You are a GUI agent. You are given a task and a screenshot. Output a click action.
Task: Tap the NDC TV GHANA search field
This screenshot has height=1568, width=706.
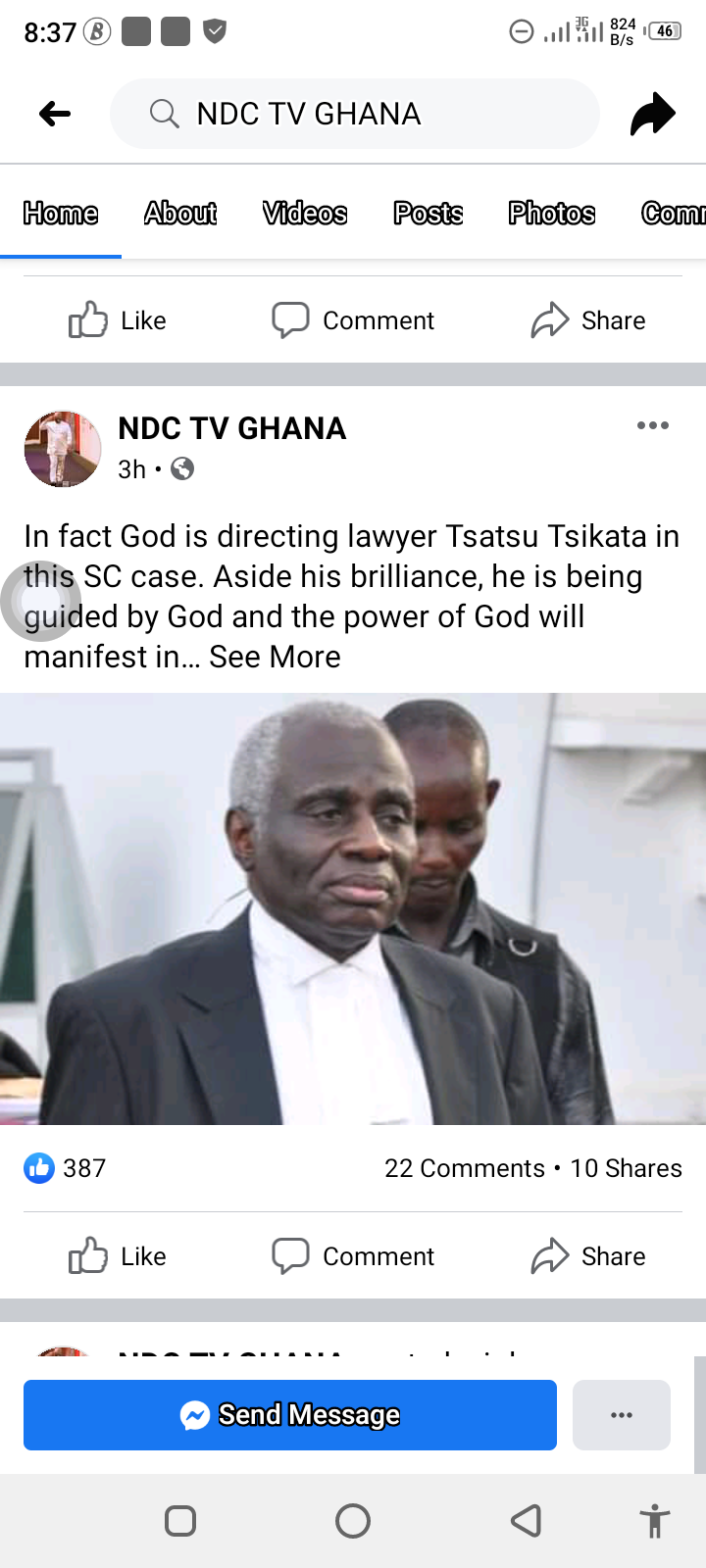coord(355,114)
